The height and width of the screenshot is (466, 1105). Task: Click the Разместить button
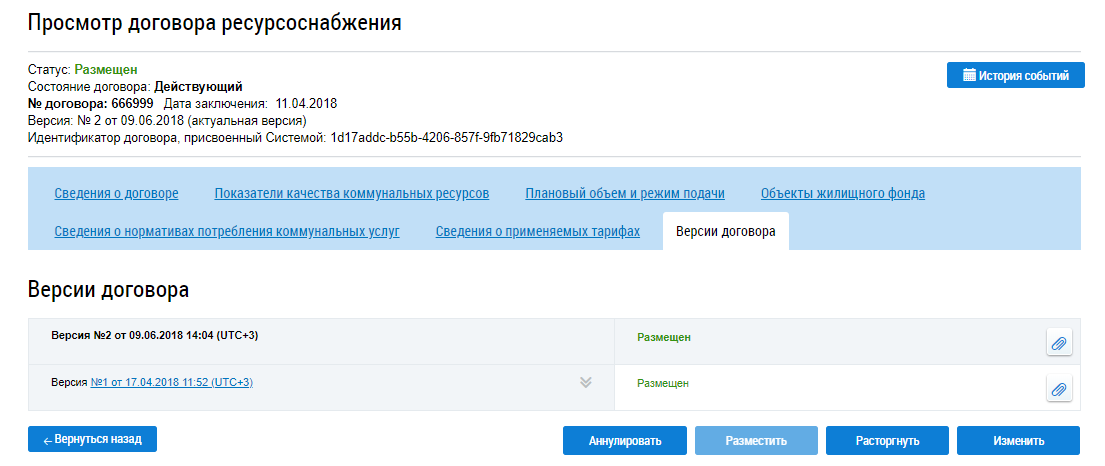coord(756,440)
